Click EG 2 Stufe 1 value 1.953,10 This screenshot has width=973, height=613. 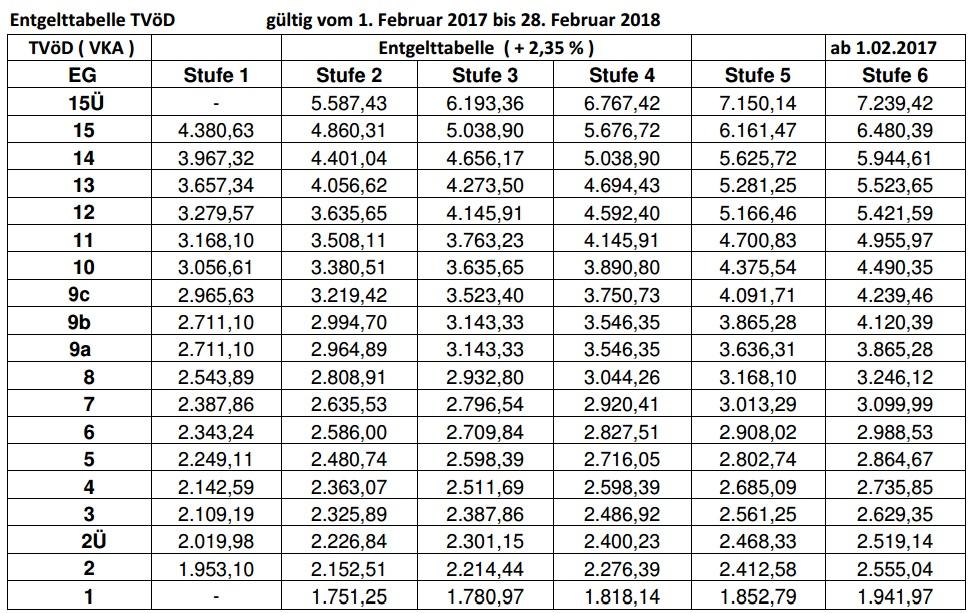pos(216,569)
